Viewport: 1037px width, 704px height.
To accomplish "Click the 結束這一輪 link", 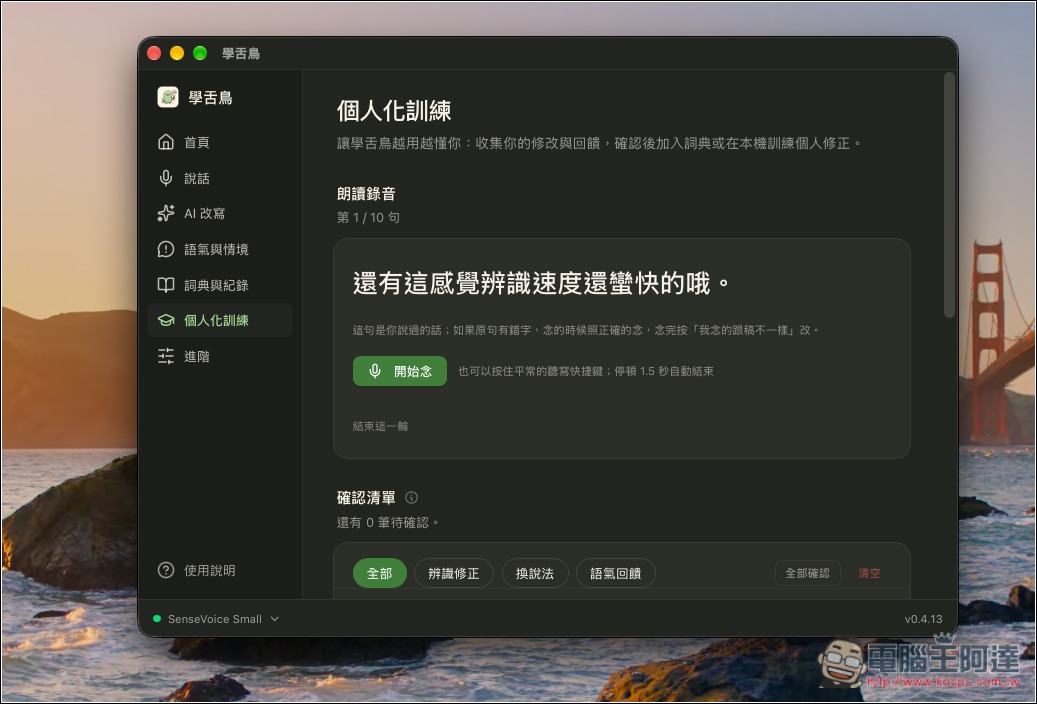I will tap(380, 426).
